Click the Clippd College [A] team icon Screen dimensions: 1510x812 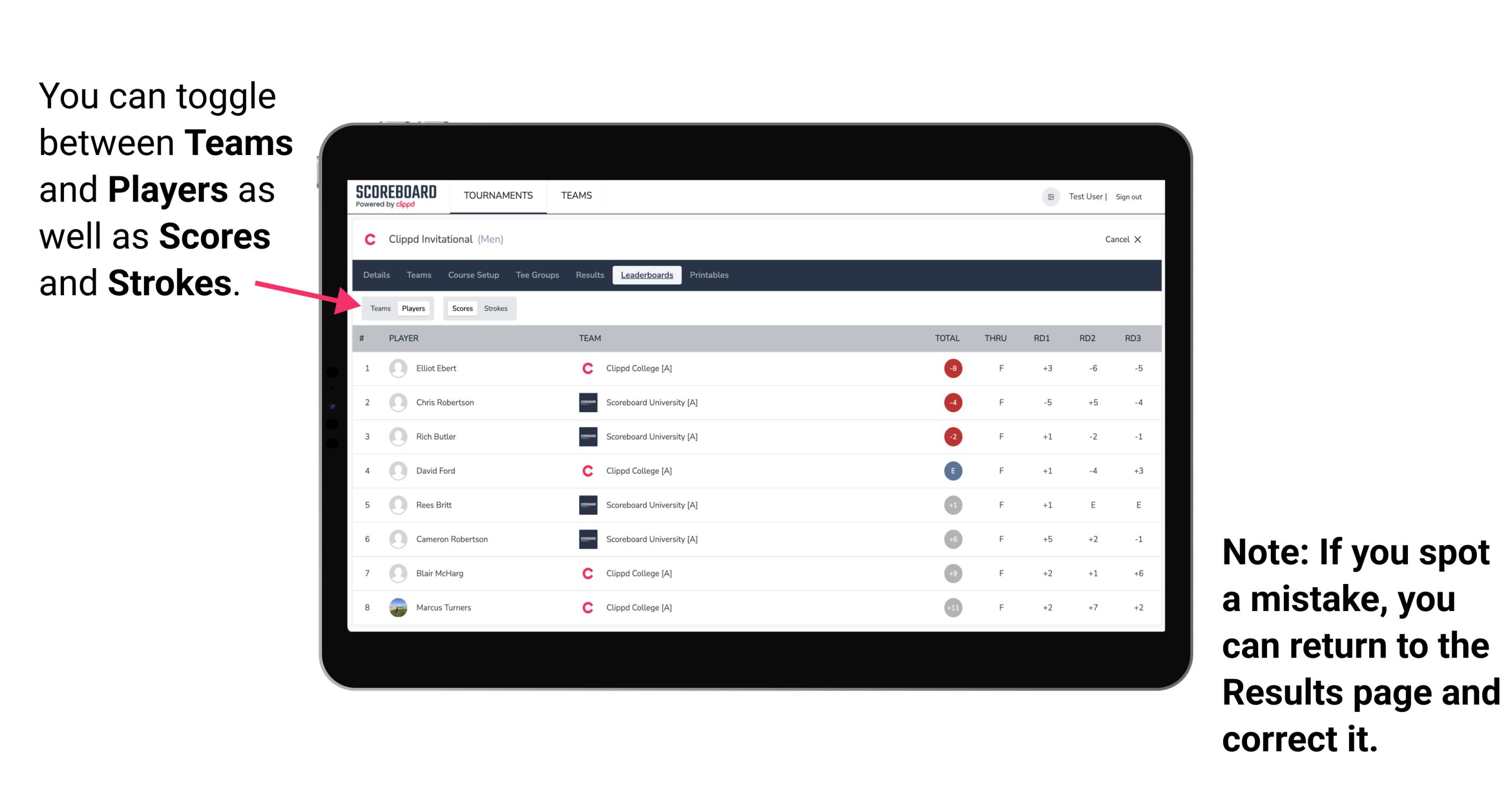point(587,368)
